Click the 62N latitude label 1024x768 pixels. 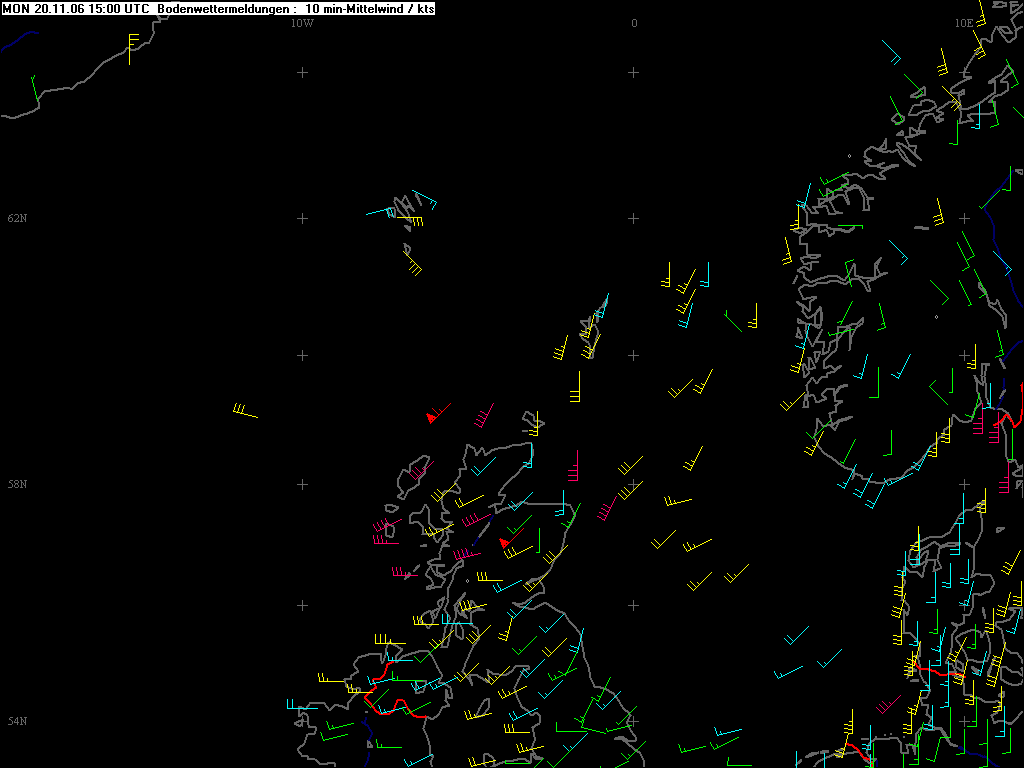tap(17, 218)
